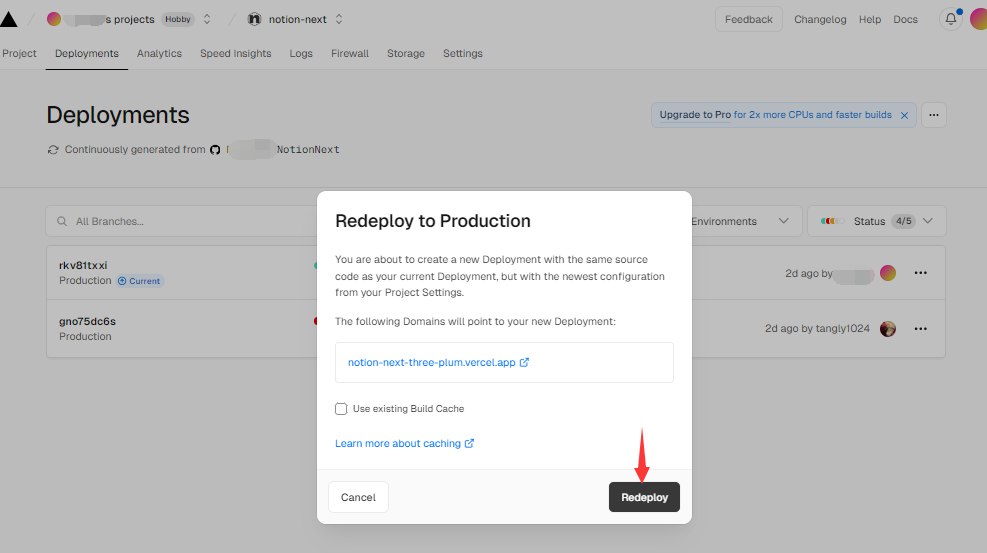The width and height of the screenshot is (987, 553).
Task: Open notion-next-three-plum.vercel.app domain link
Action: click(432, 362)
